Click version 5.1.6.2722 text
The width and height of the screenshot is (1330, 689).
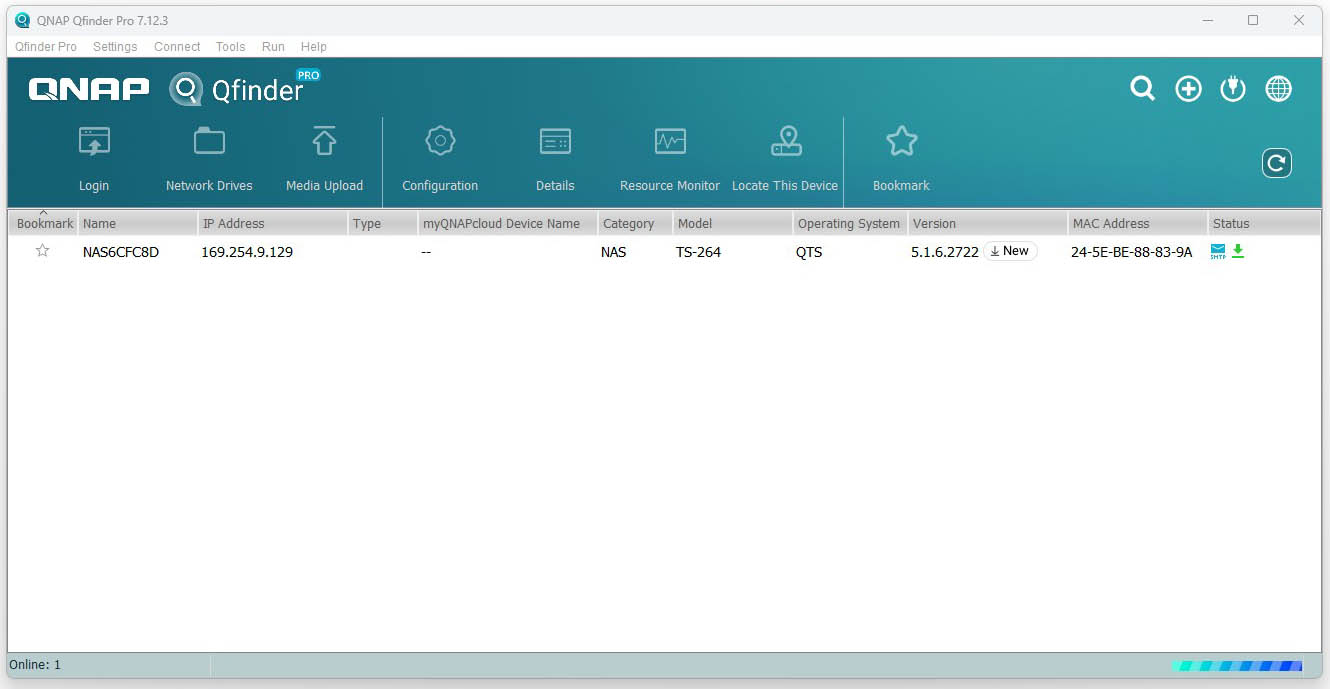[945, 252]
